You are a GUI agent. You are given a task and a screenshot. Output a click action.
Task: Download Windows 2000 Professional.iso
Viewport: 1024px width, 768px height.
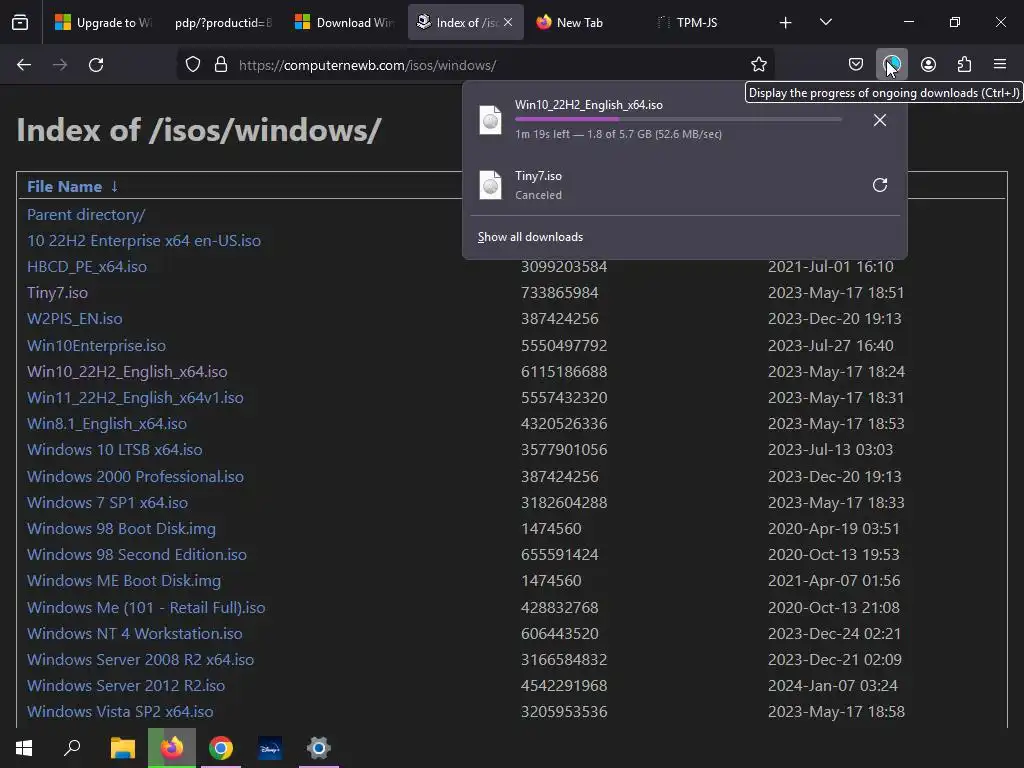(135, 477)
